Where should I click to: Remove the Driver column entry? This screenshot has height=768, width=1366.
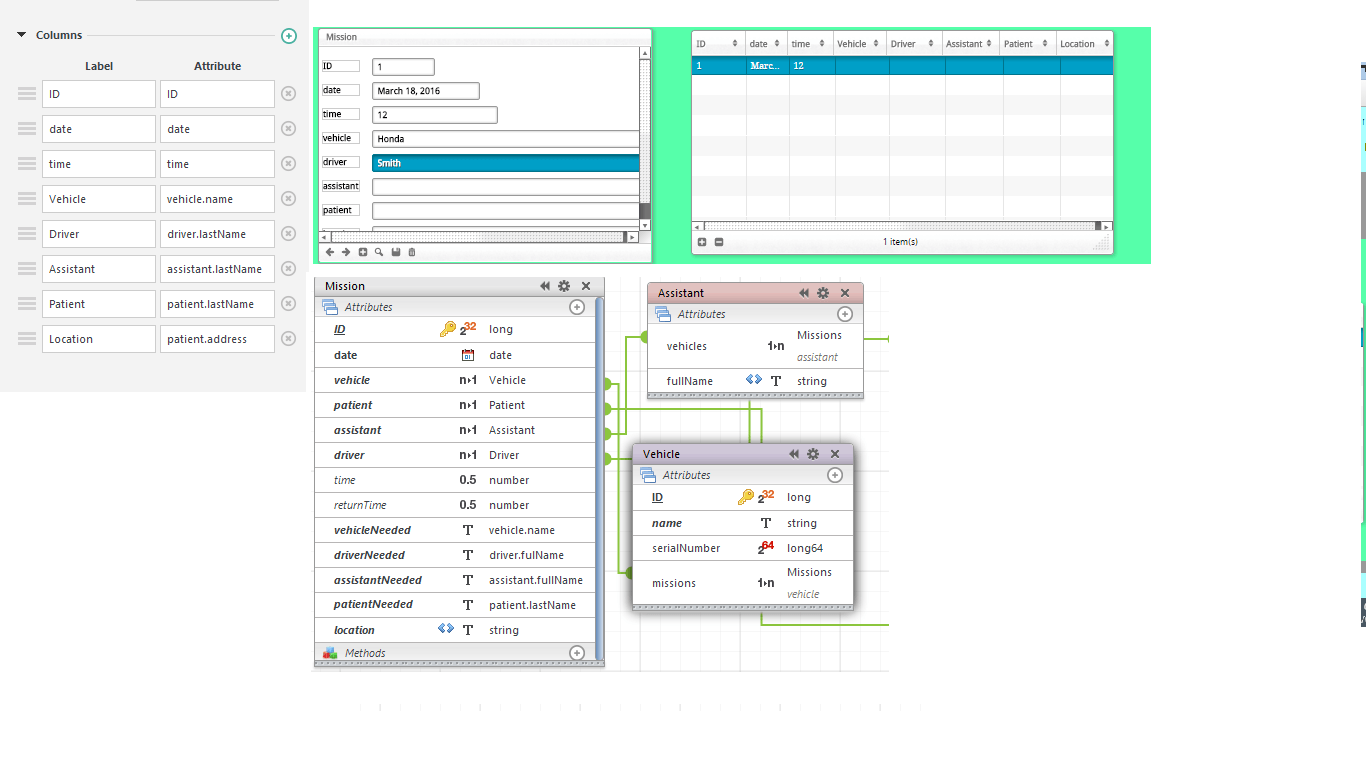(x=288, y=234)
